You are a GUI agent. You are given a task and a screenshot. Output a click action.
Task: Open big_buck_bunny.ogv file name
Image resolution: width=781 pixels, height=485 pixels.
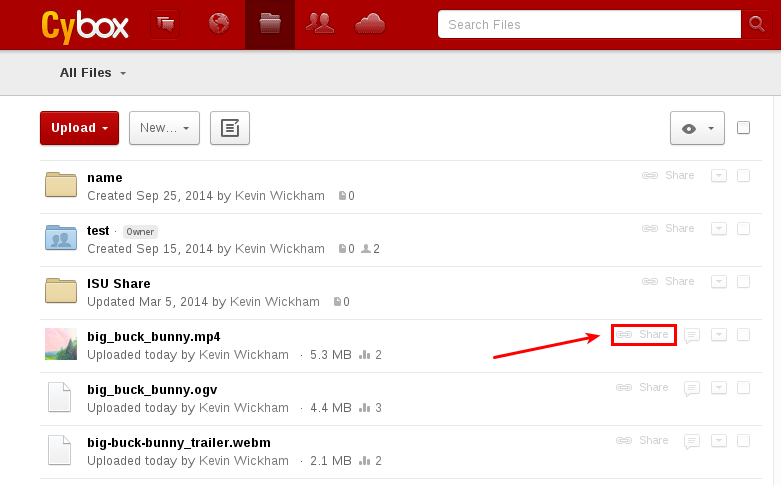pyautogui.click(x=152, y=390)
